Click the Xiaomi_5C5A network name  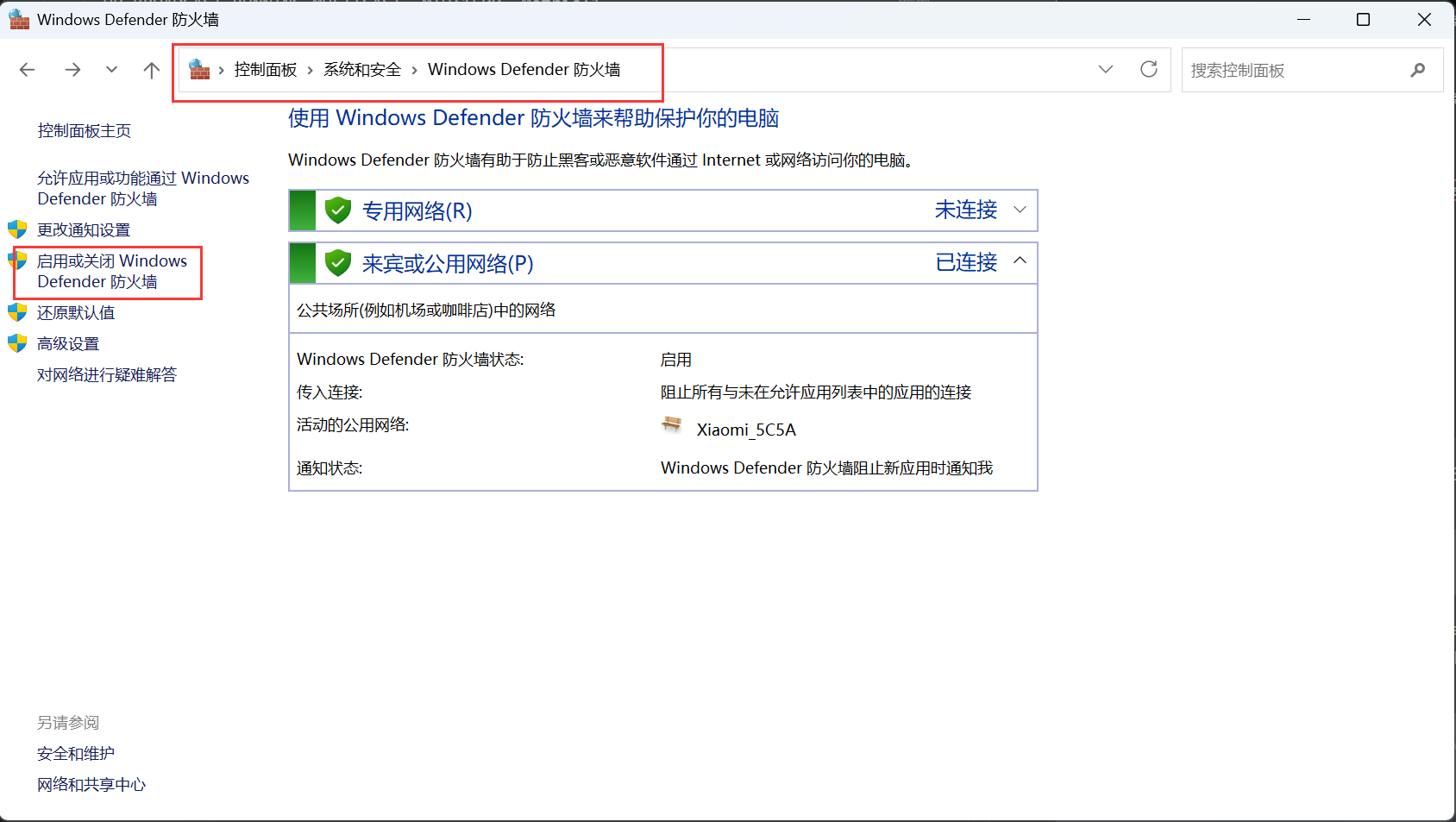click(x=746, y=430)
